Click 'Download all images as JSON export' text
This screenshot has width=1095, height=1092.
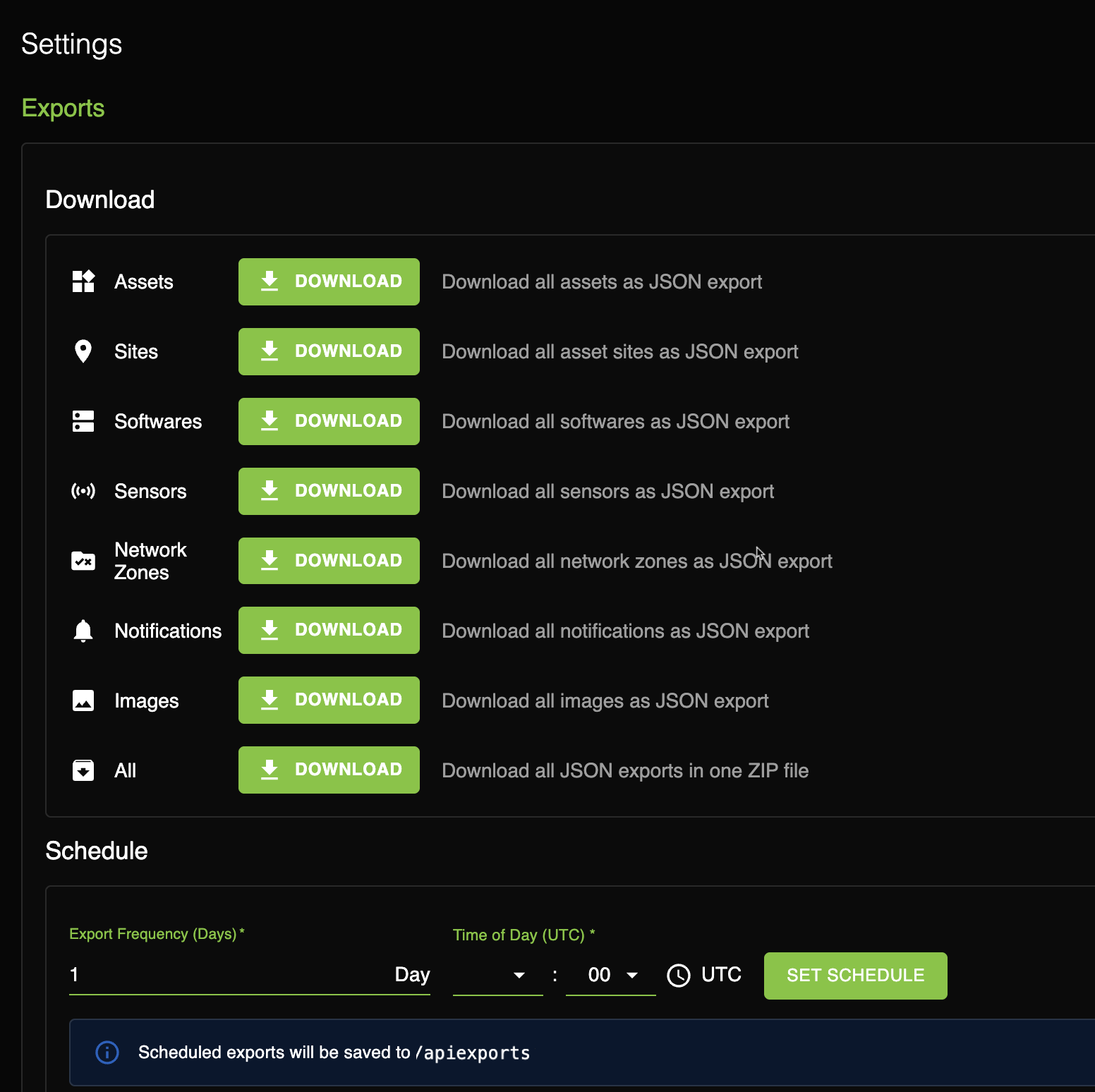pos(605,701)
